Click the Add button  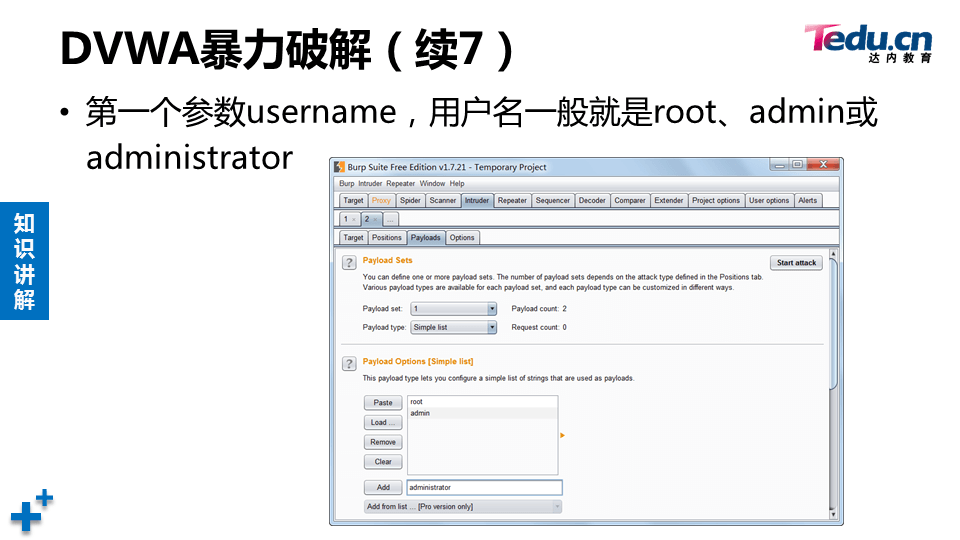point(383,487)
